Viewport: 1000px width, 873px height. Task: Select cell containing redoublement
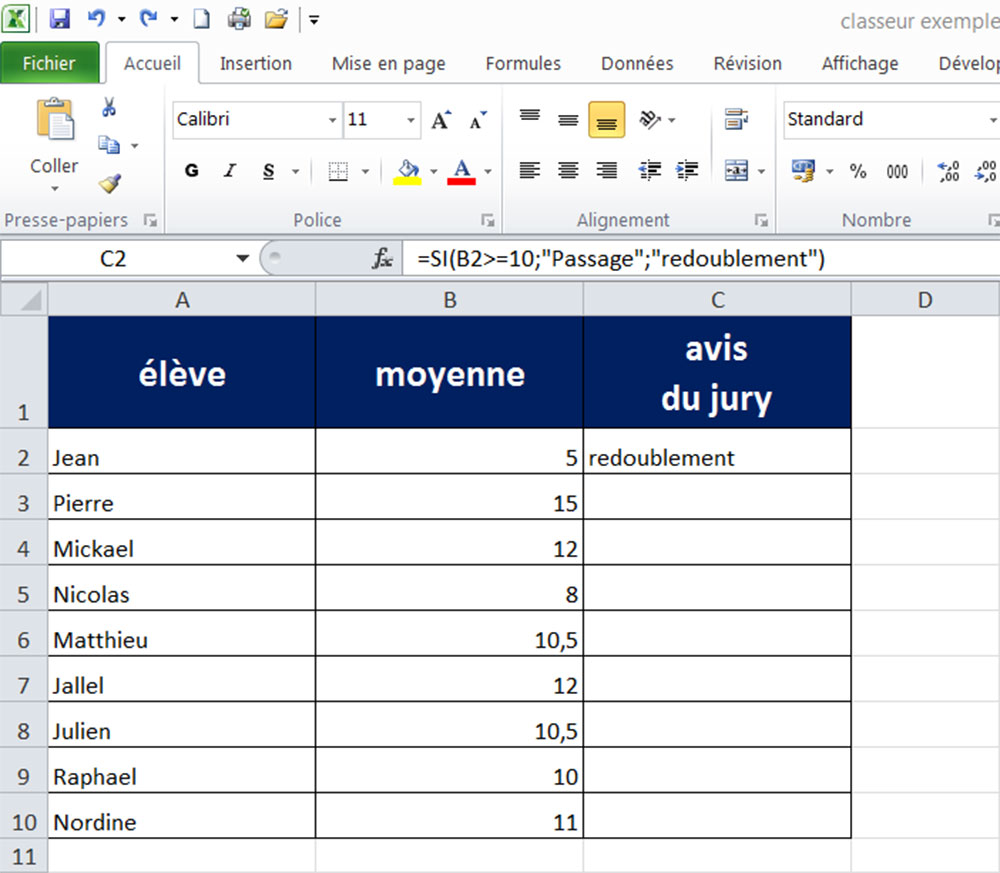(x=717, y=451)
